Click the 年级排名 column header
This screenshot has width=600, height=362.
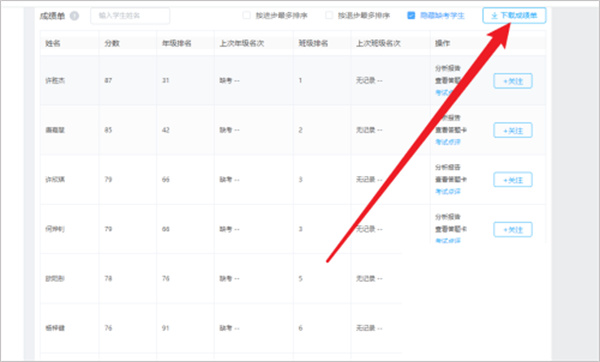pyautogui.click(x=176, y=43)
